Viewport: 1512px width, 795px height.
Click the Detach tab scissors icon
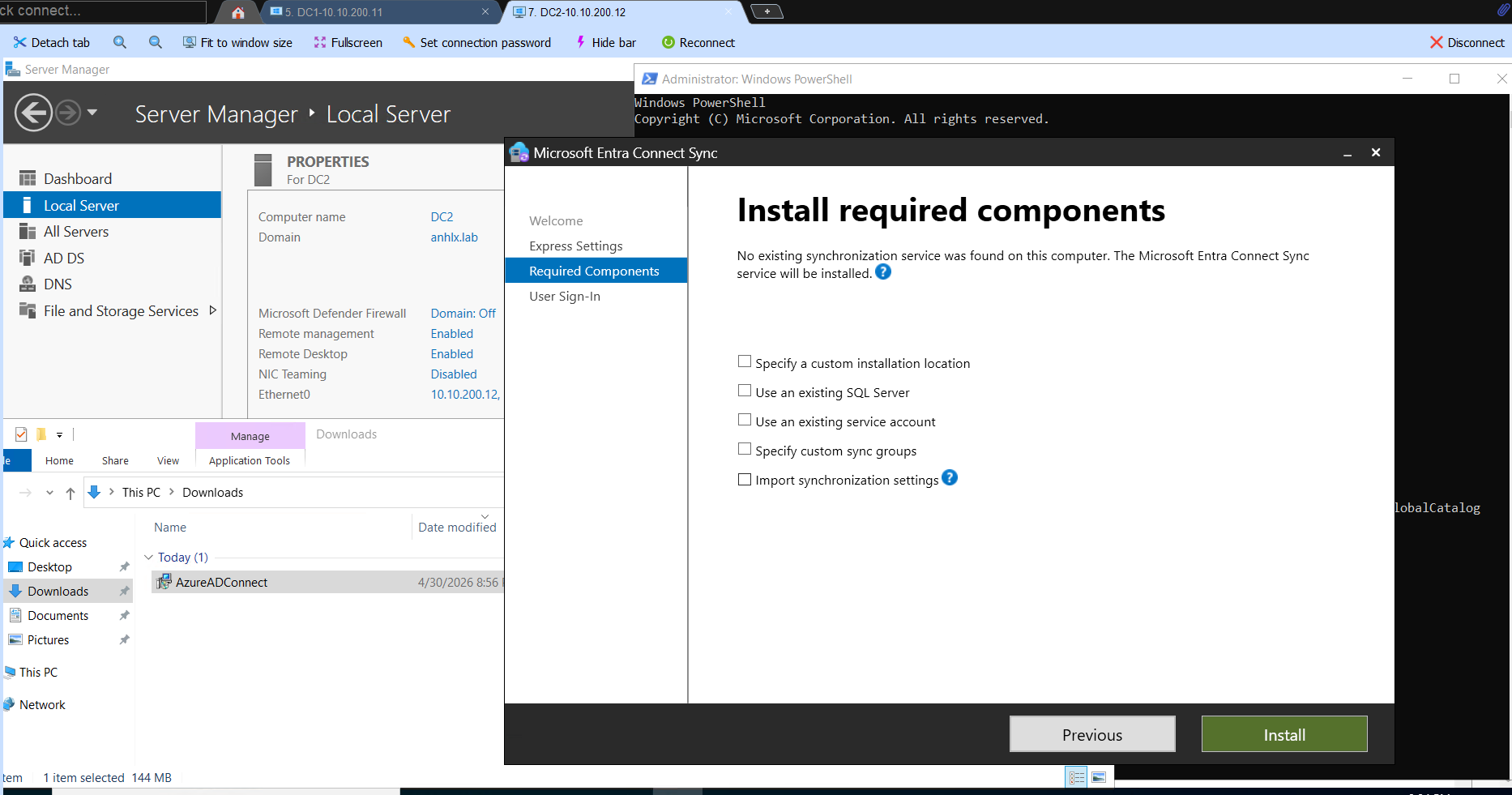19,42
